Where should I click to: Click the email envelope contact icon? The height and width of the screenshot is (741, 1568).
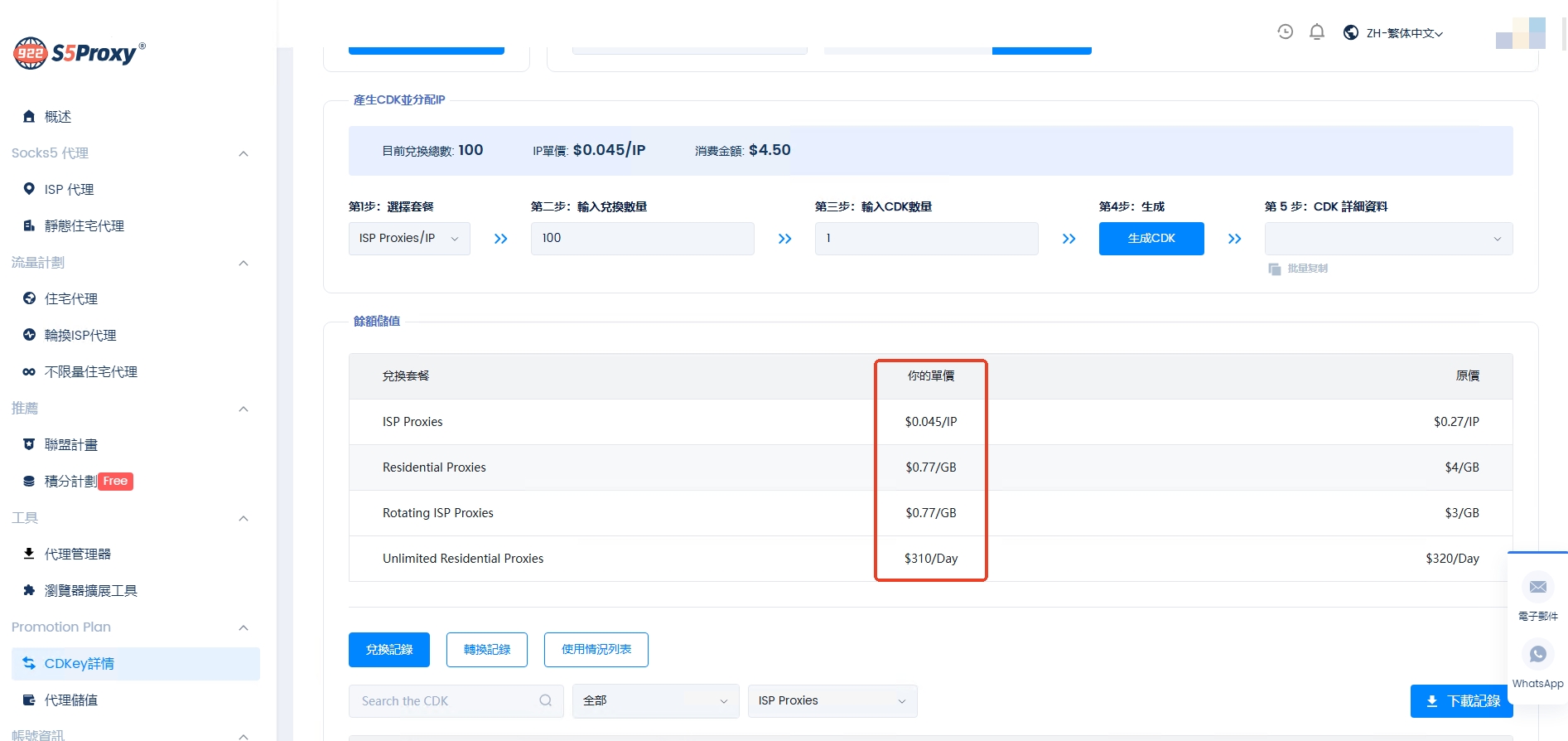tap(1537, 588)
